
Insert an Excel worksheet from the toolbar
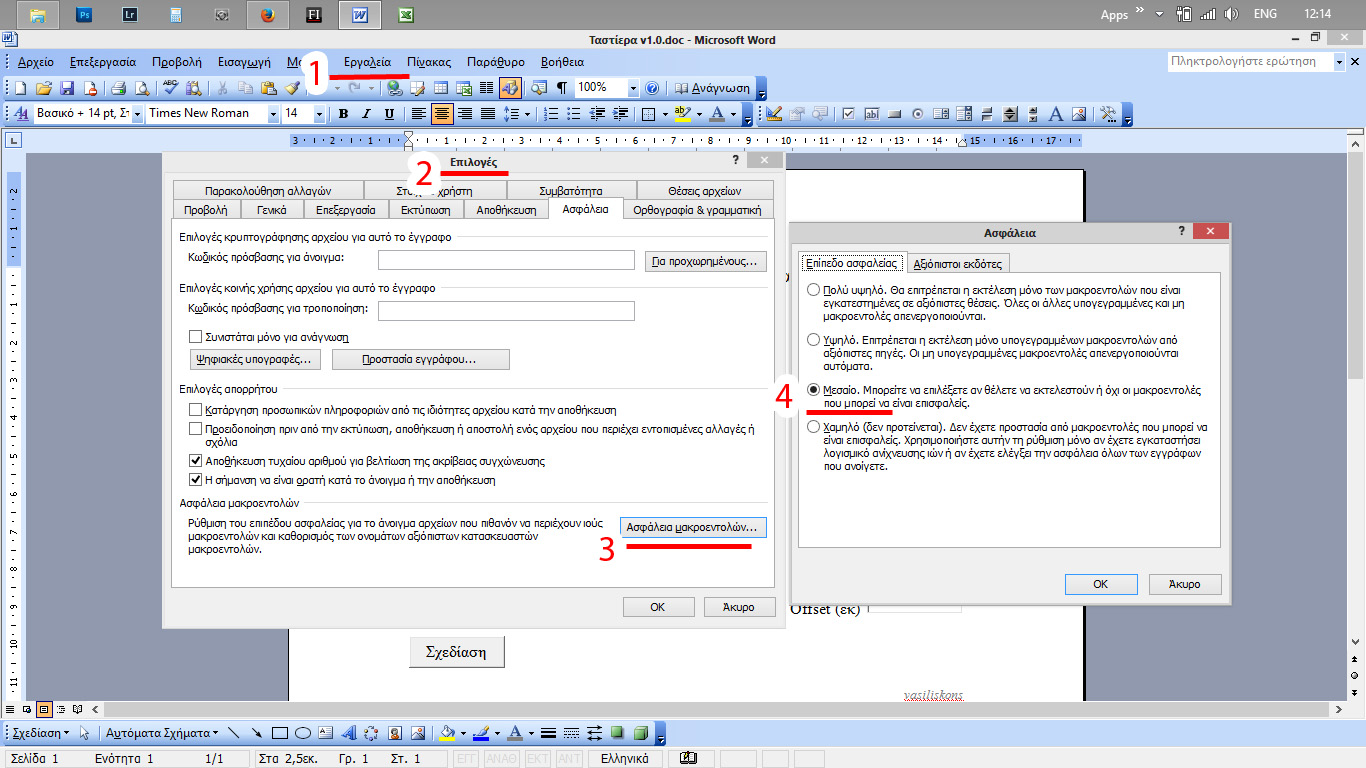[464, 88]
